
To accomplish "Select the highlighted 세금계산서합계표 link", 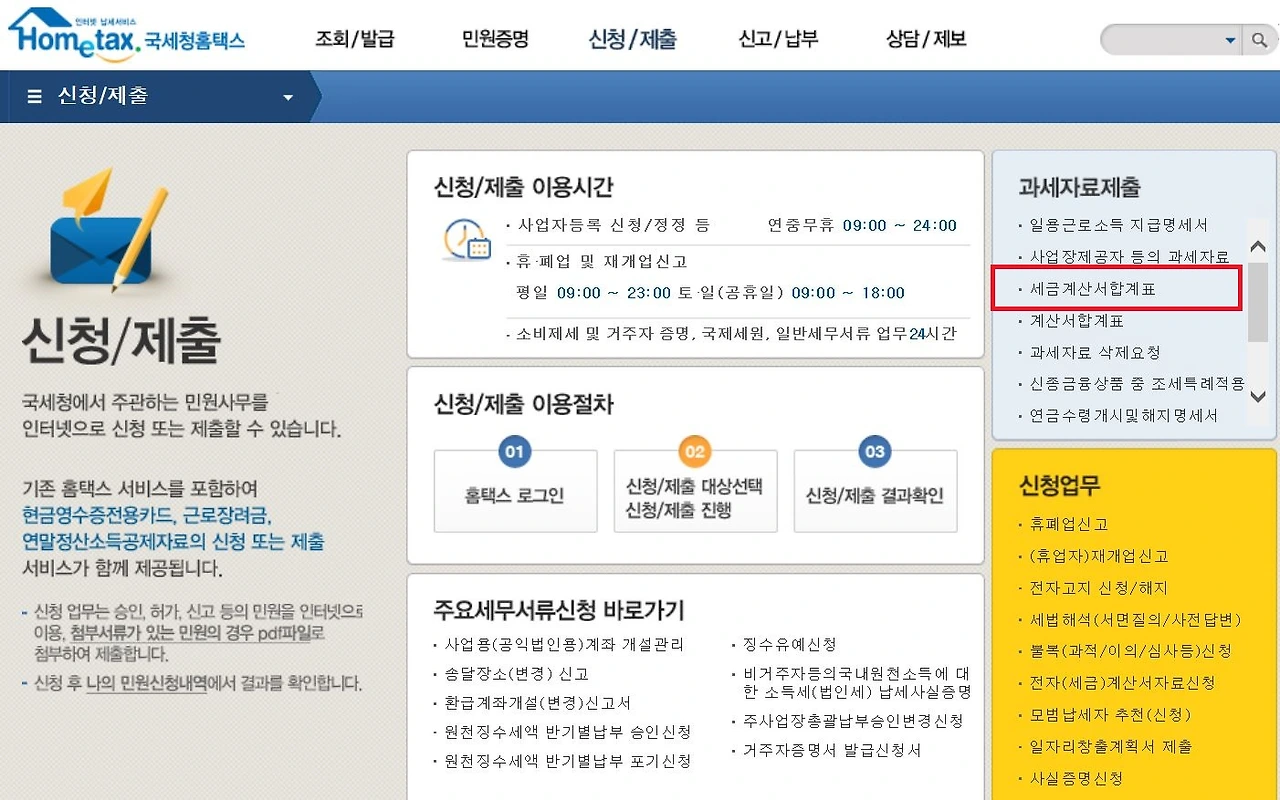I will click(1092, 289).
